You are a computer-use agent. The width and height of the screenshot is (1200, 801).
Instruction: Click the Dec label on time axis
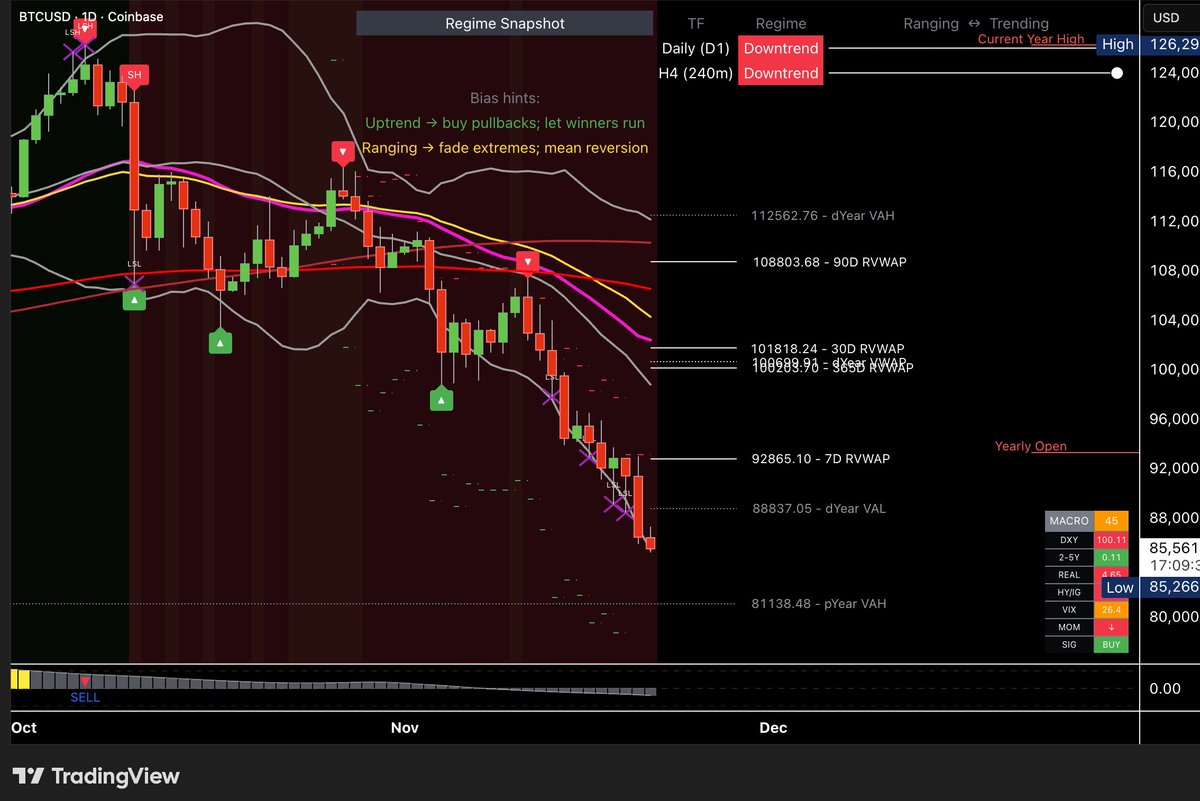point(773,727)
